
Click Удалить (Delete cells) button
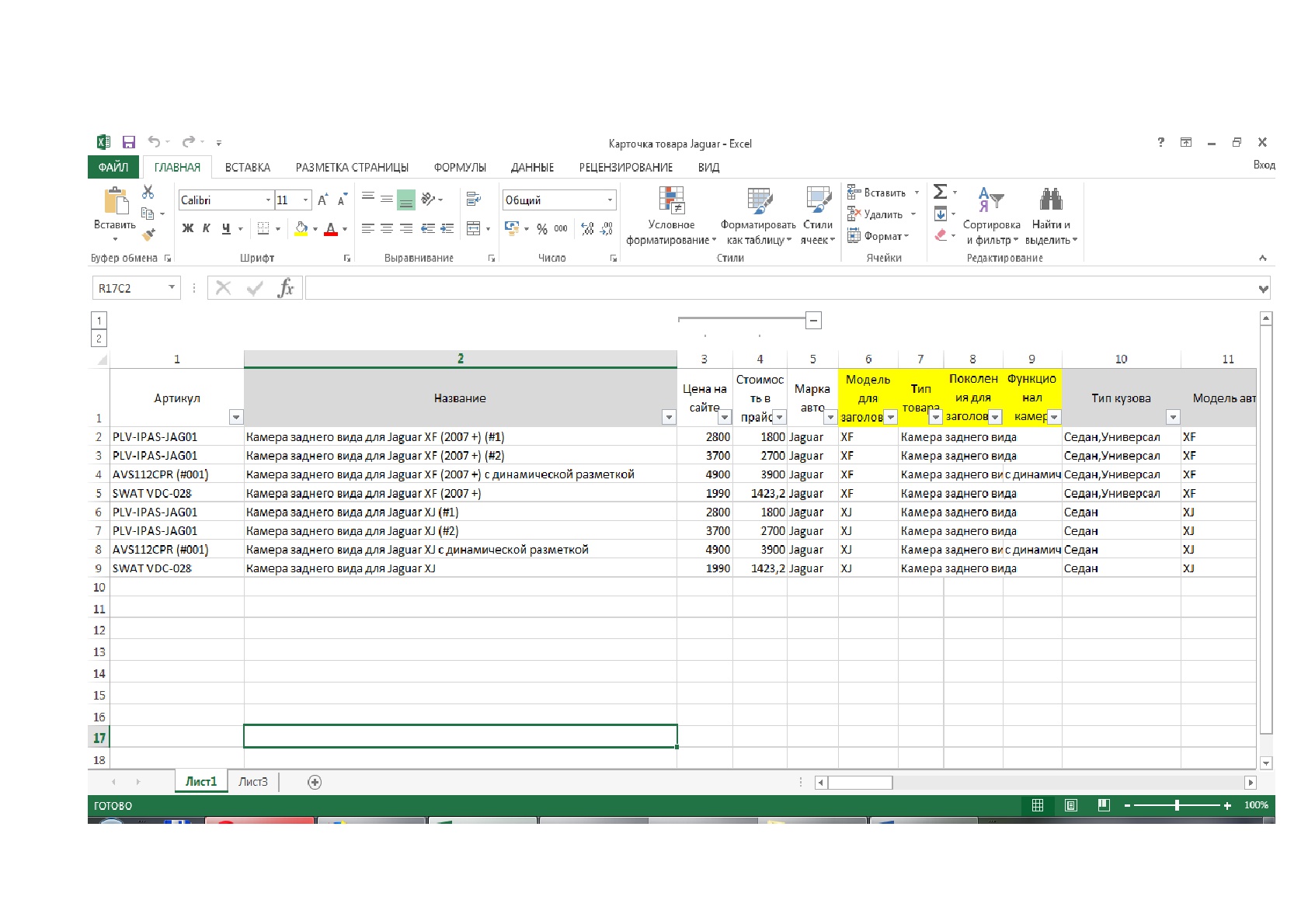[883, 214]
